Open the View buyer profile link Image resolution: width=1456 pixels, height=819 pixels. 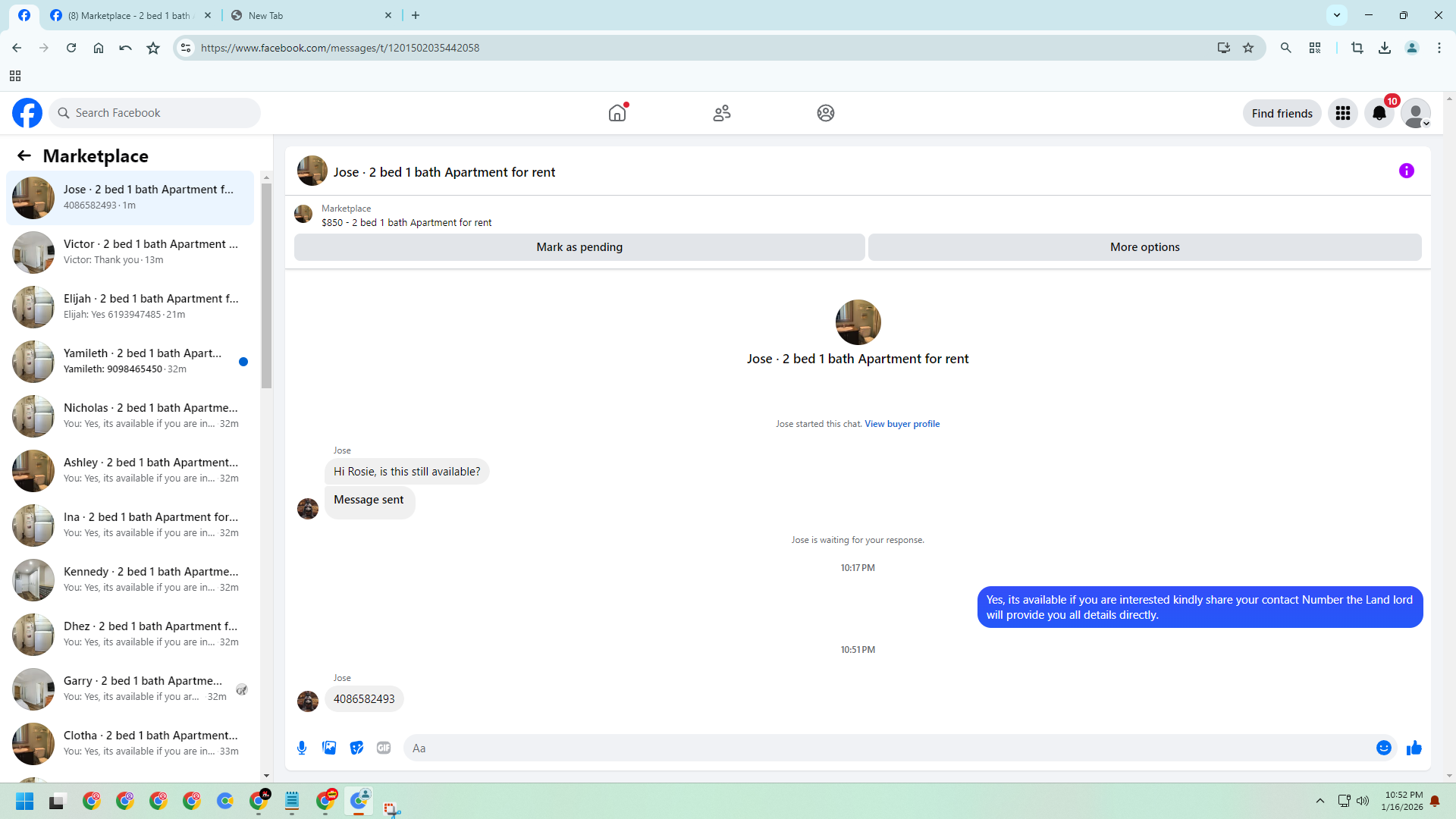(x=902, y=424)
